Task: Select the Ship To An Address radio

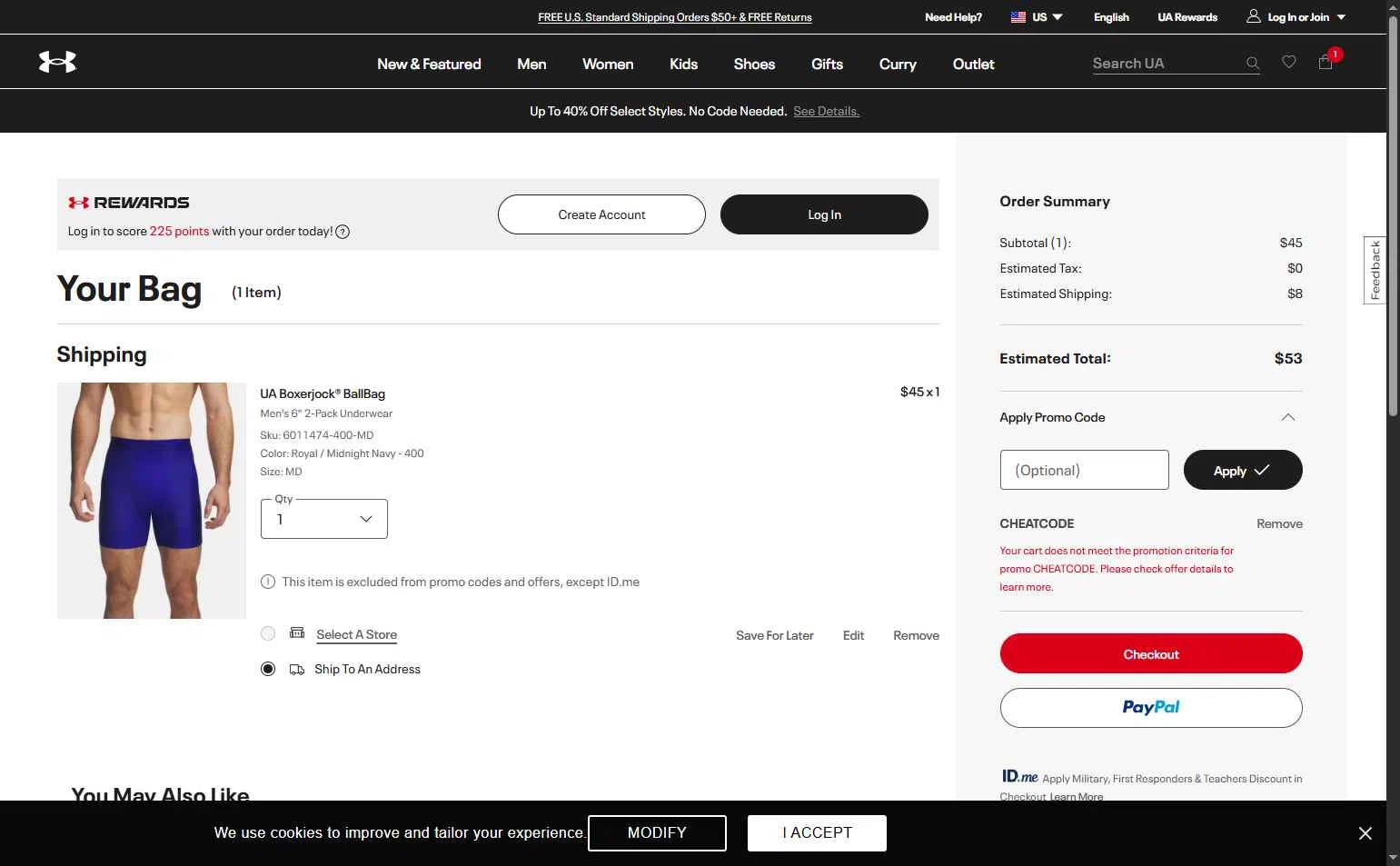Action: point(268,669)
